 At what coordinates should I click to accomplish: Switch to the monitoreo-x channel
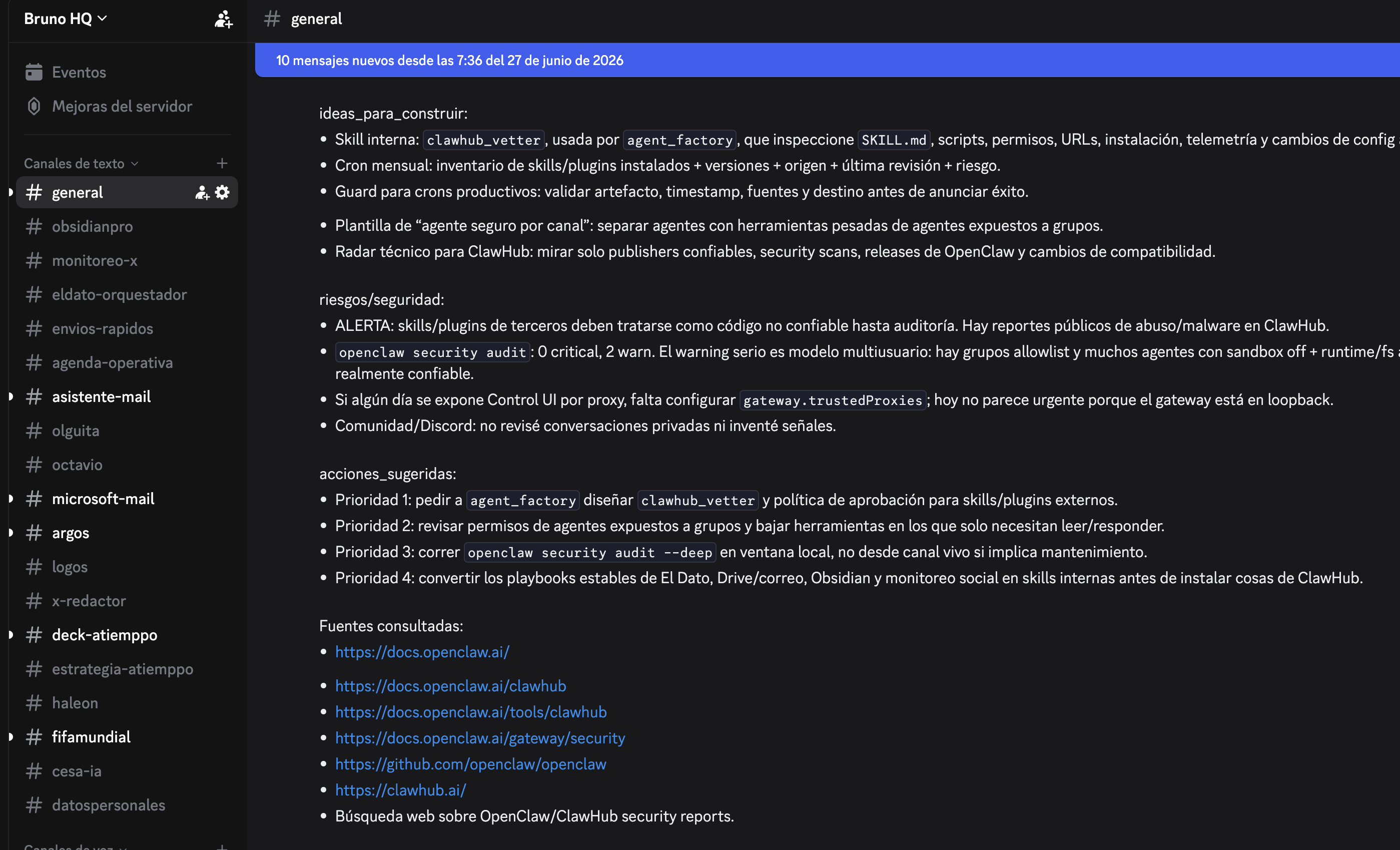[x=127, y=260]
